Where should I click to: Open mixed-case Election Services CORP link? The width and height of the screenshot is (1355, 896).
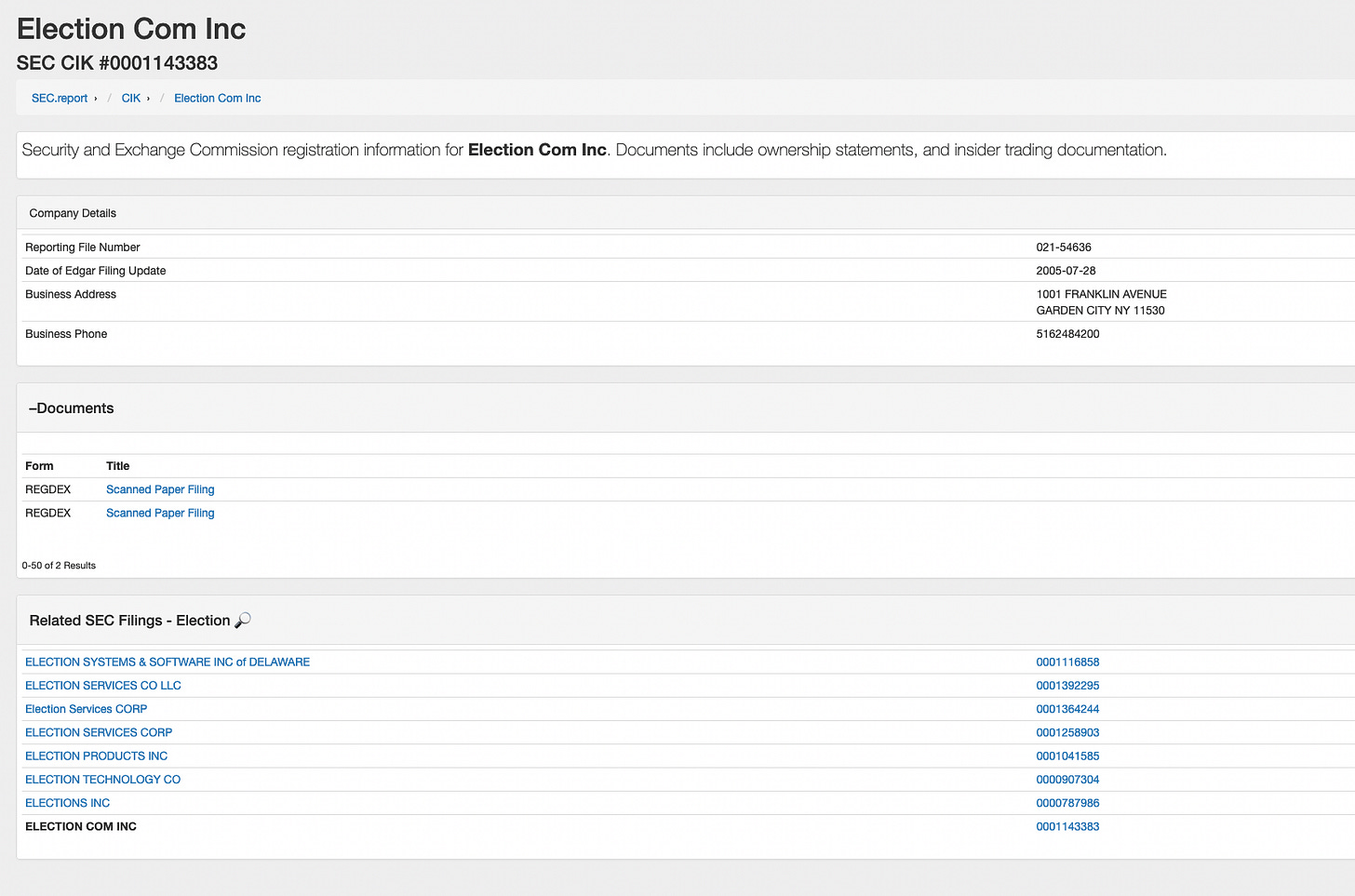click(87, 709)
